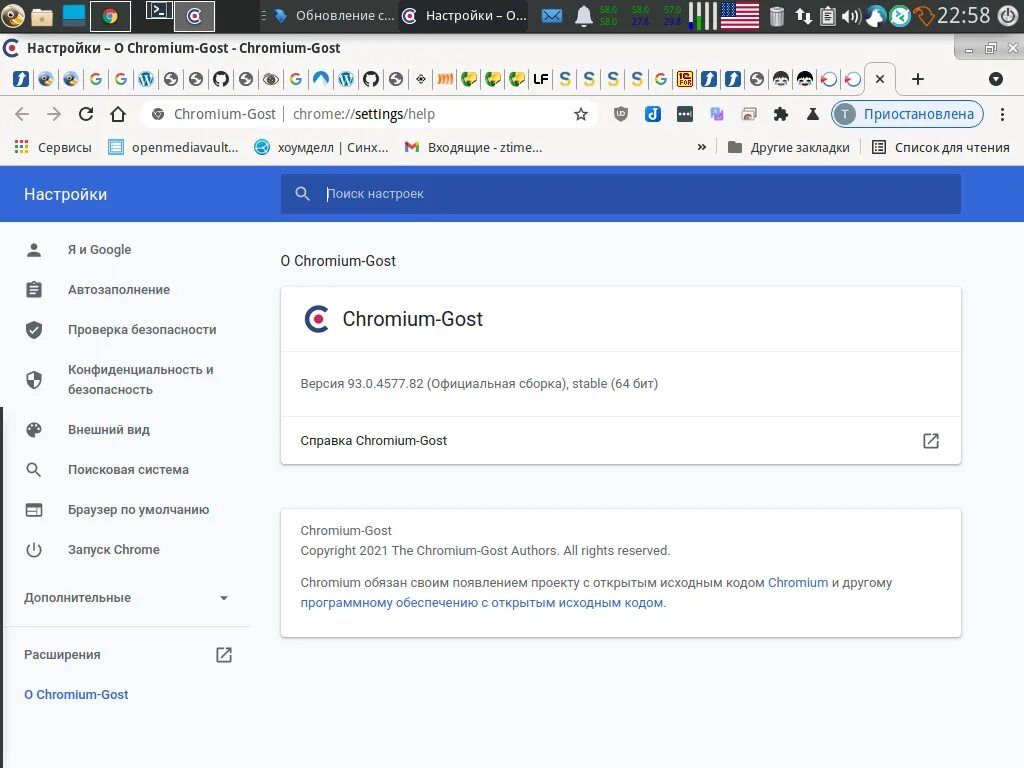
Task: Open the Chrome Labs flask icon
Action: pyautogui.click(x=812, y=114)
